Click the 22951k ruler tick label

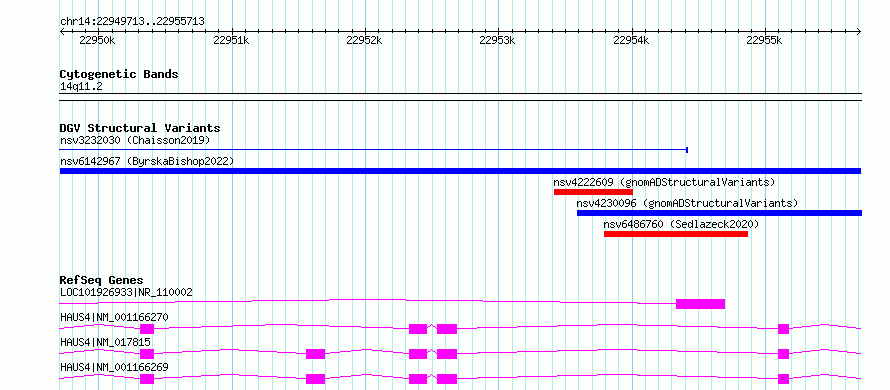pyautogui.click(x=231, y=40)
